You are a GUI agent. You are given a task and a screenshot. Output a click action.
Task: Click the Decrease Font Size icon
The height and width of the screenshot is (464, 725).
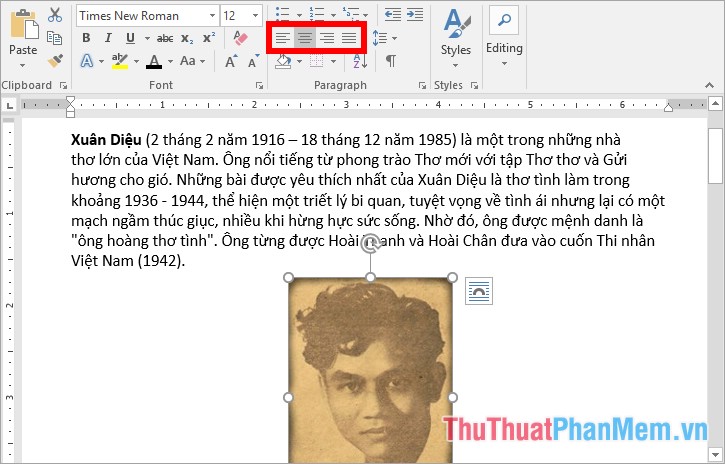(253, 61)
